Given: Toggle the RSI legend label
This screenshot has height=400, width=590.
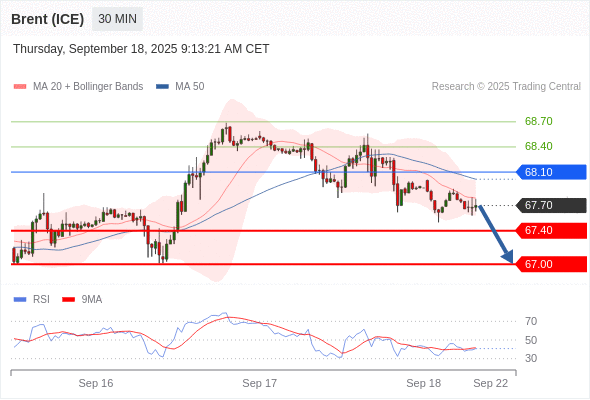Looking at the screenshot, I should click(41, 300).
